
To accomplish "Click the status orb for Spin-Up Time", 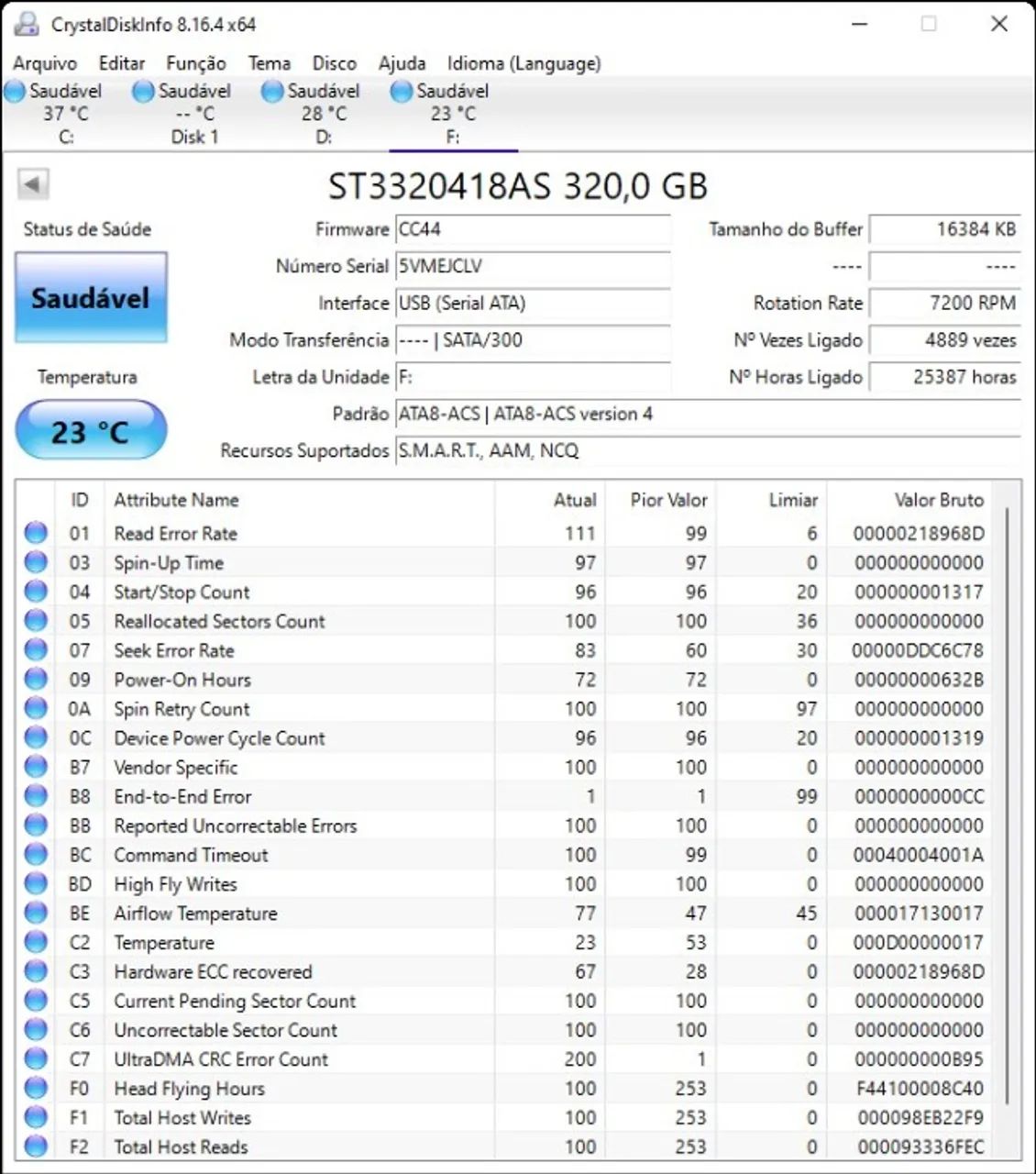I will click(36, 562).
